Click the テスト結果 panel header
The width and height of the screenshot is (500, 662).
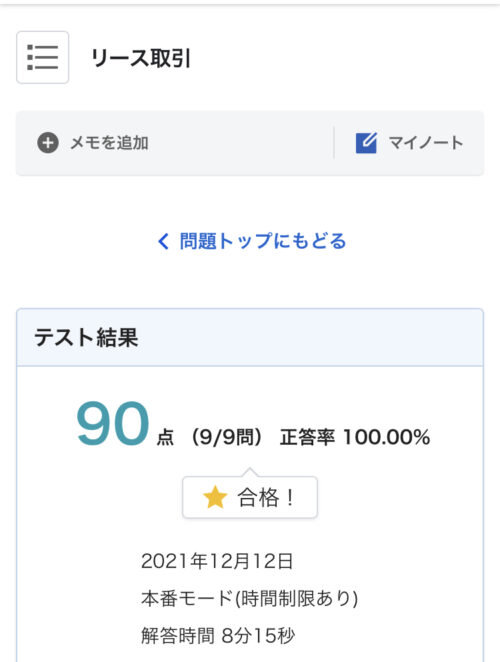[x=250, y=338]
